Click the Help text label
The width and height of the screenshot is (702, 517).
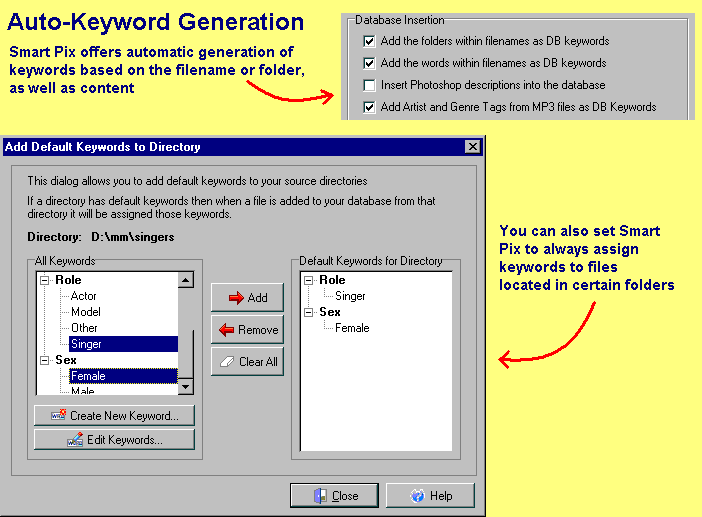click(x=441, y=496)
